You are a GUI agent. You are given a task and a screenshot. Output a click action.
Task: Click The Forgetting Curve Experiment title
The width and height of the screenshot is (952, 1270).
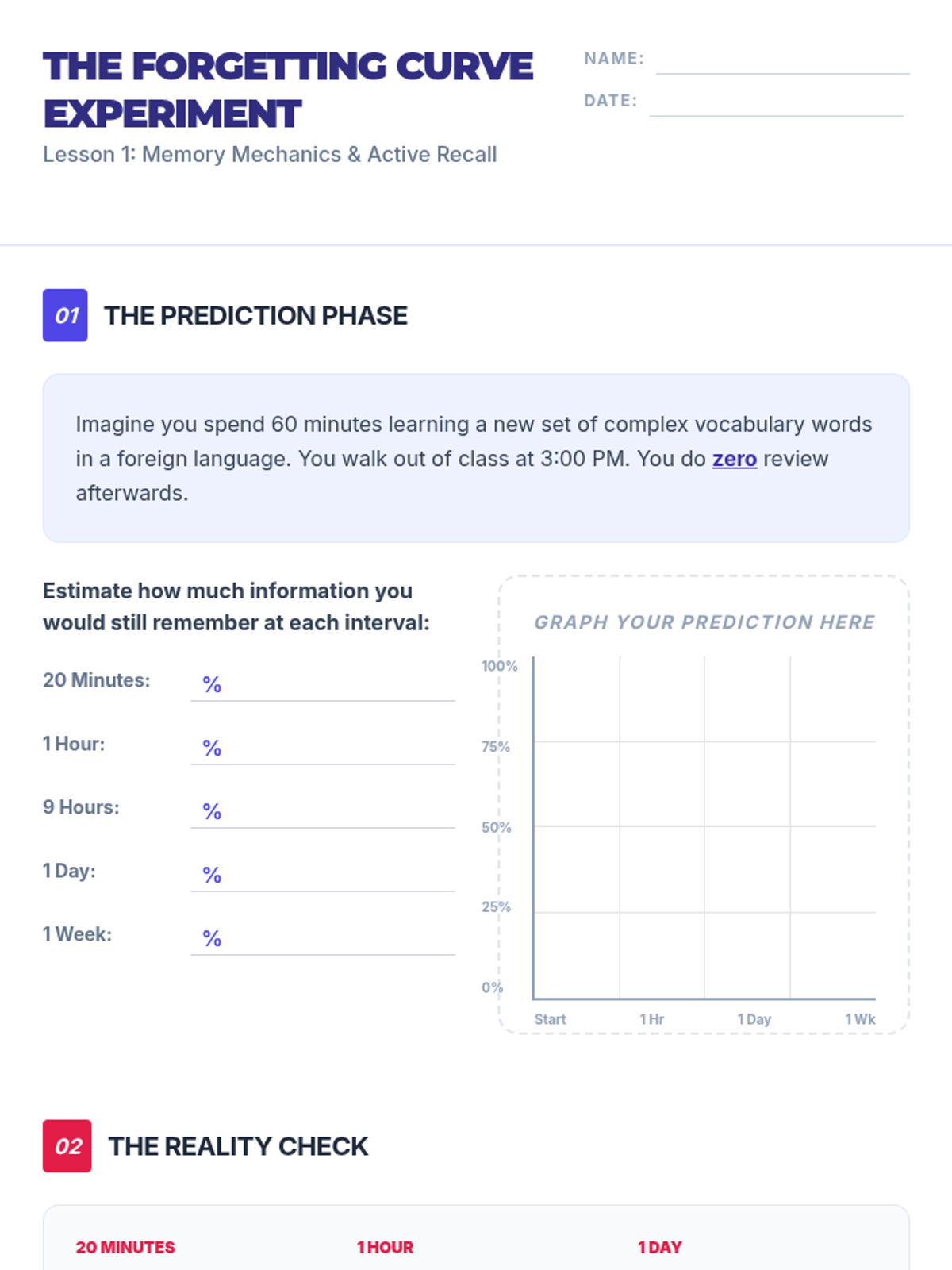tap(288, 90)
